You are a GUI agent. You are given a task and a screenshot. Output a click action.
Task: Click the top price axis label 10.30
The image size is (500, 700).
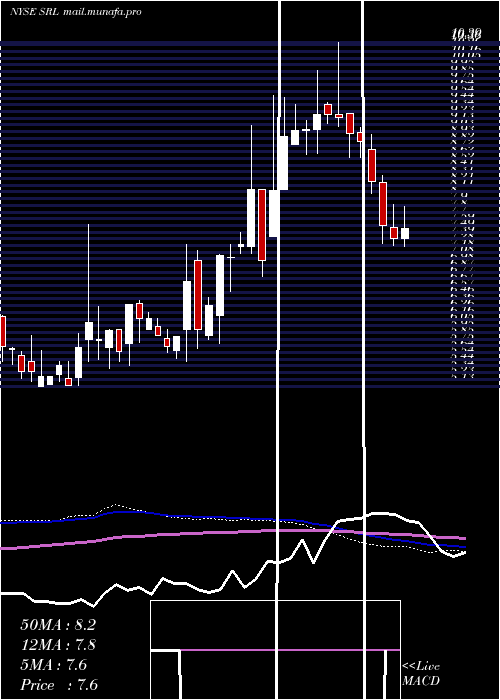coord(466,33)
